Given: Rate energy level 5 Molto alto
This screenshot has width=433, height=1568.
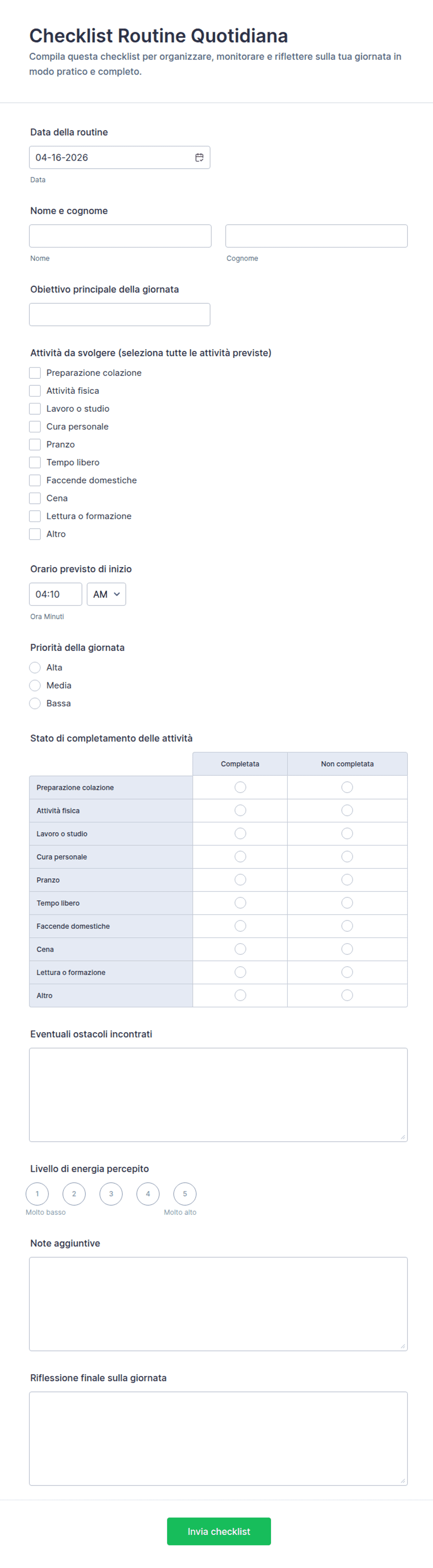Looking at the screenshot, I should pyautogui.click(x=185, y=1194).
